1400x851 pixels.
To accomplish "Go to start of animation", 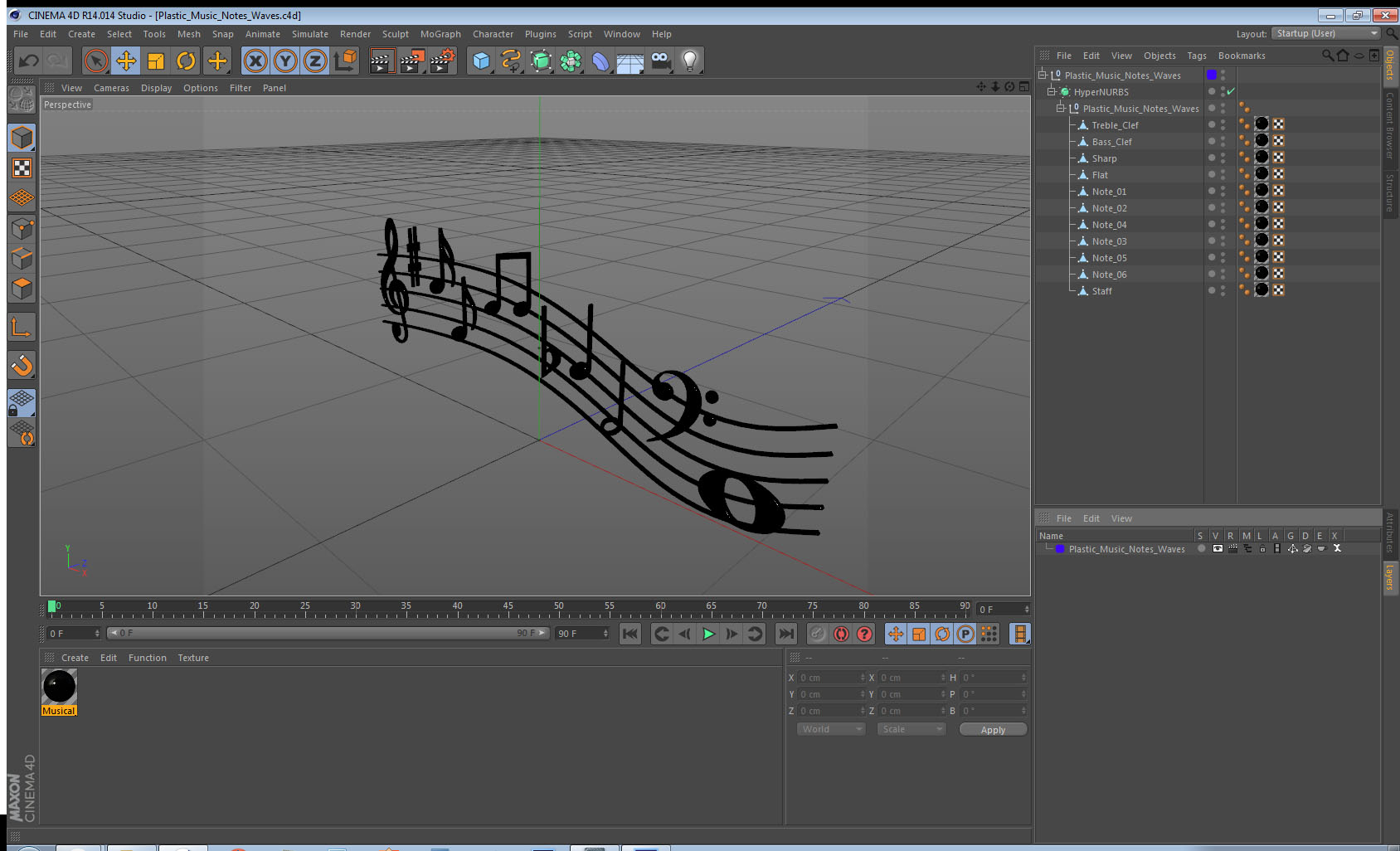I will (x=630, y=634).
